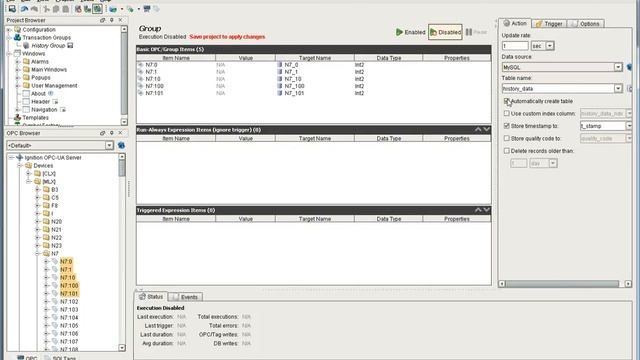640x360 pixels.
Task: Click browse icon beside Table name
Action: (x=629, y=88)
